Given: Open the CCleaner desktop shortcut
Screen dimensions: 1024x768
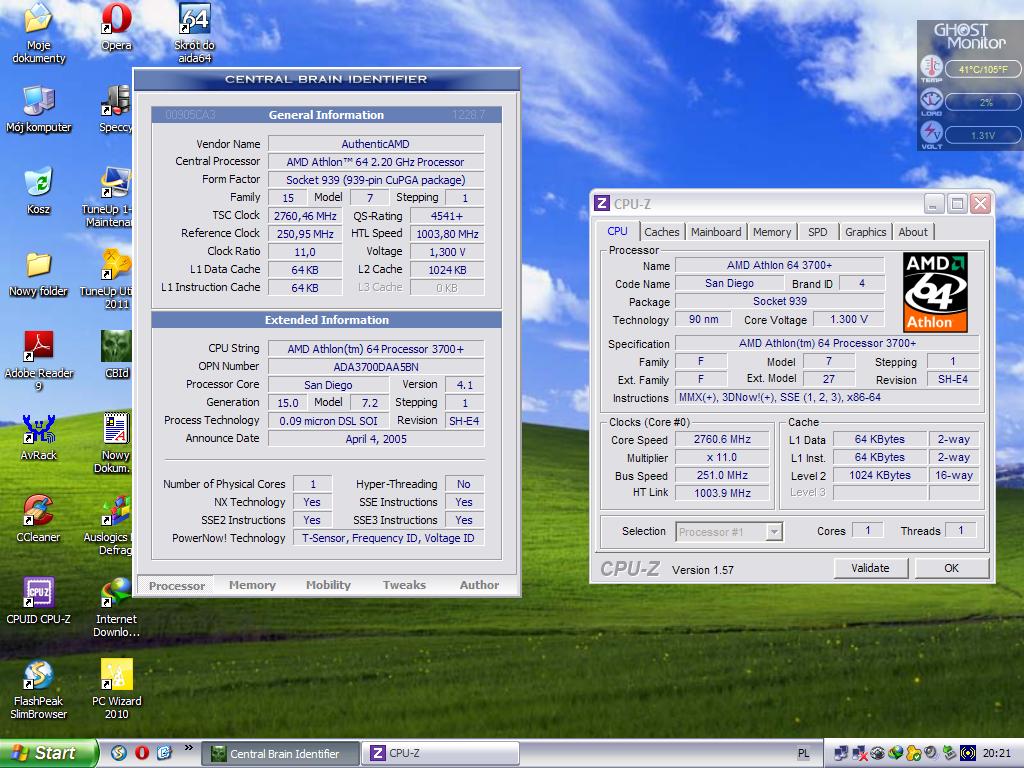Looking at the screenshot, I should [38, 512].
